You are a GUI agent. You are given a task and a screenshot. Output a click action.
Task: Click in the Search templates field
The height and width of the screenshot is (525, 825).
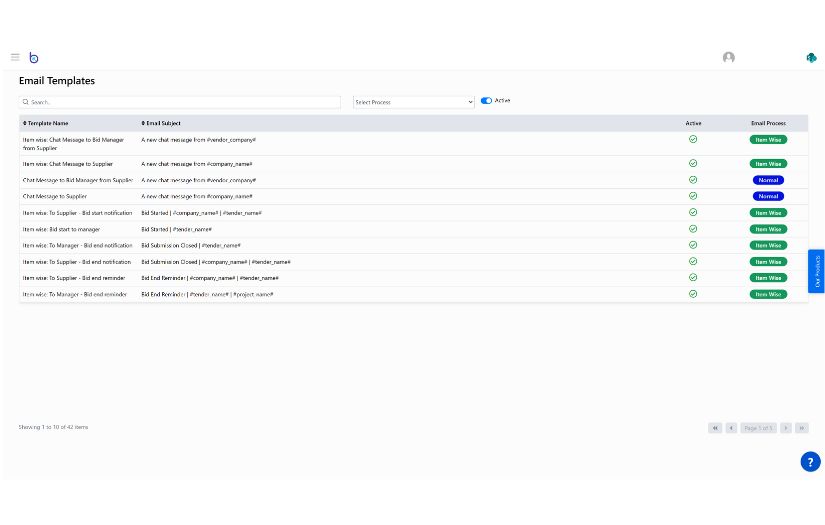point(179,102)
